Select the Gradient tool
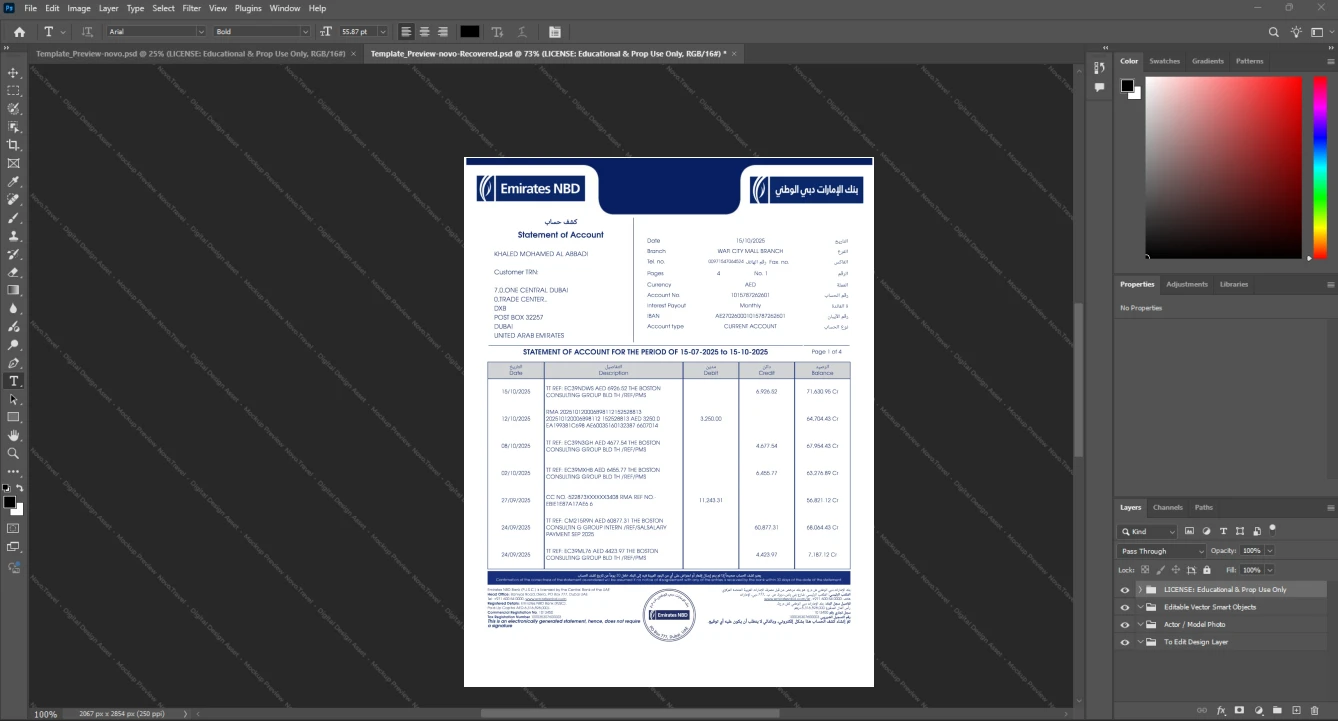This screenshot has height=721, width=1338. (x=14, y=290)
